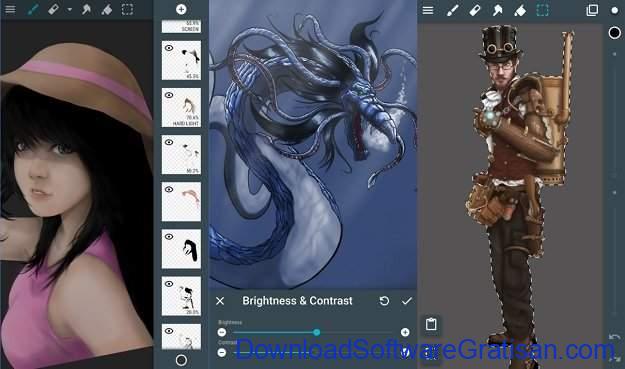
Task: Hide the Hard Light layer with eye icon
Action: coord(169,95)
